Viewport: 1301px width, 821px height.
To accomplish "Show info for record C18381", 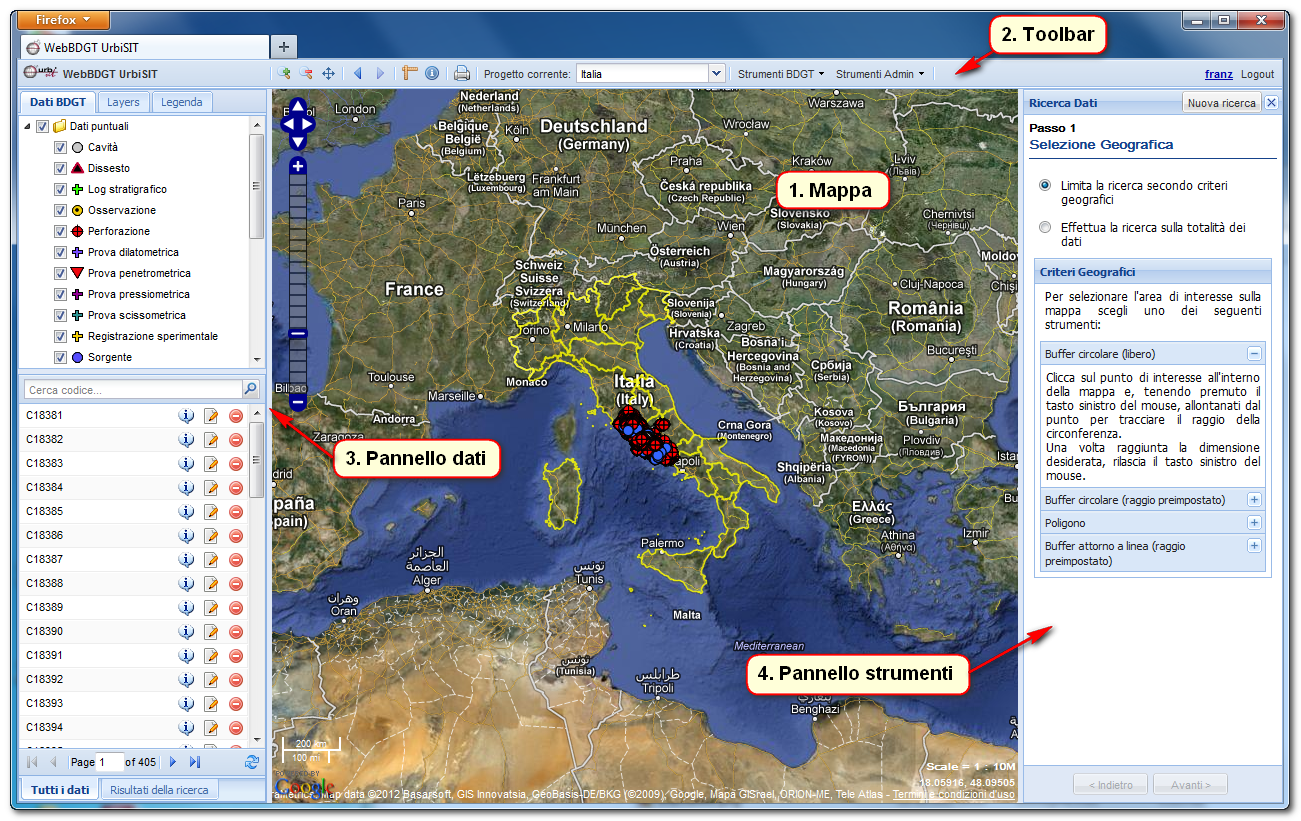I will pos(186,416).
